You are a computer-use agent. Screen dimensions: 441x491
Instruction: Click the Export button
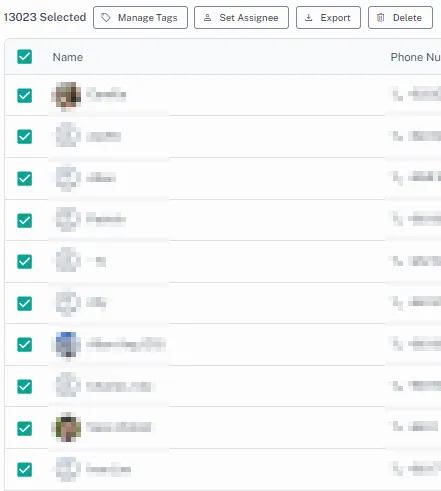[x=328, y=18]
